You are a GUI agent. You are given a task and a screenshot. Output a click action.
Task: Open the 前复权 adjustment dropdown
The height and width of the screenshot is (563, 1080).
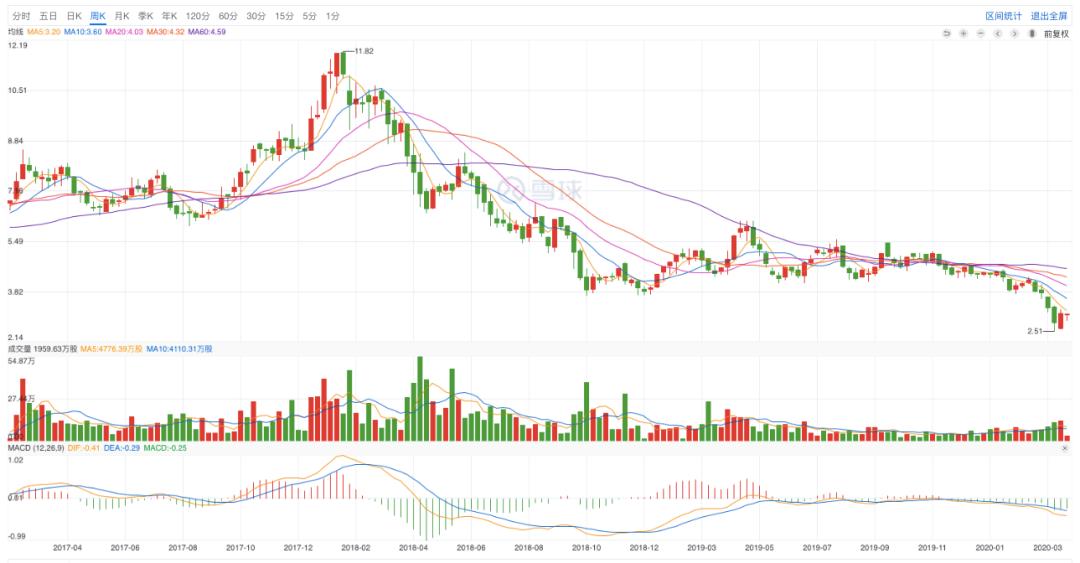tap(1056, 33)
